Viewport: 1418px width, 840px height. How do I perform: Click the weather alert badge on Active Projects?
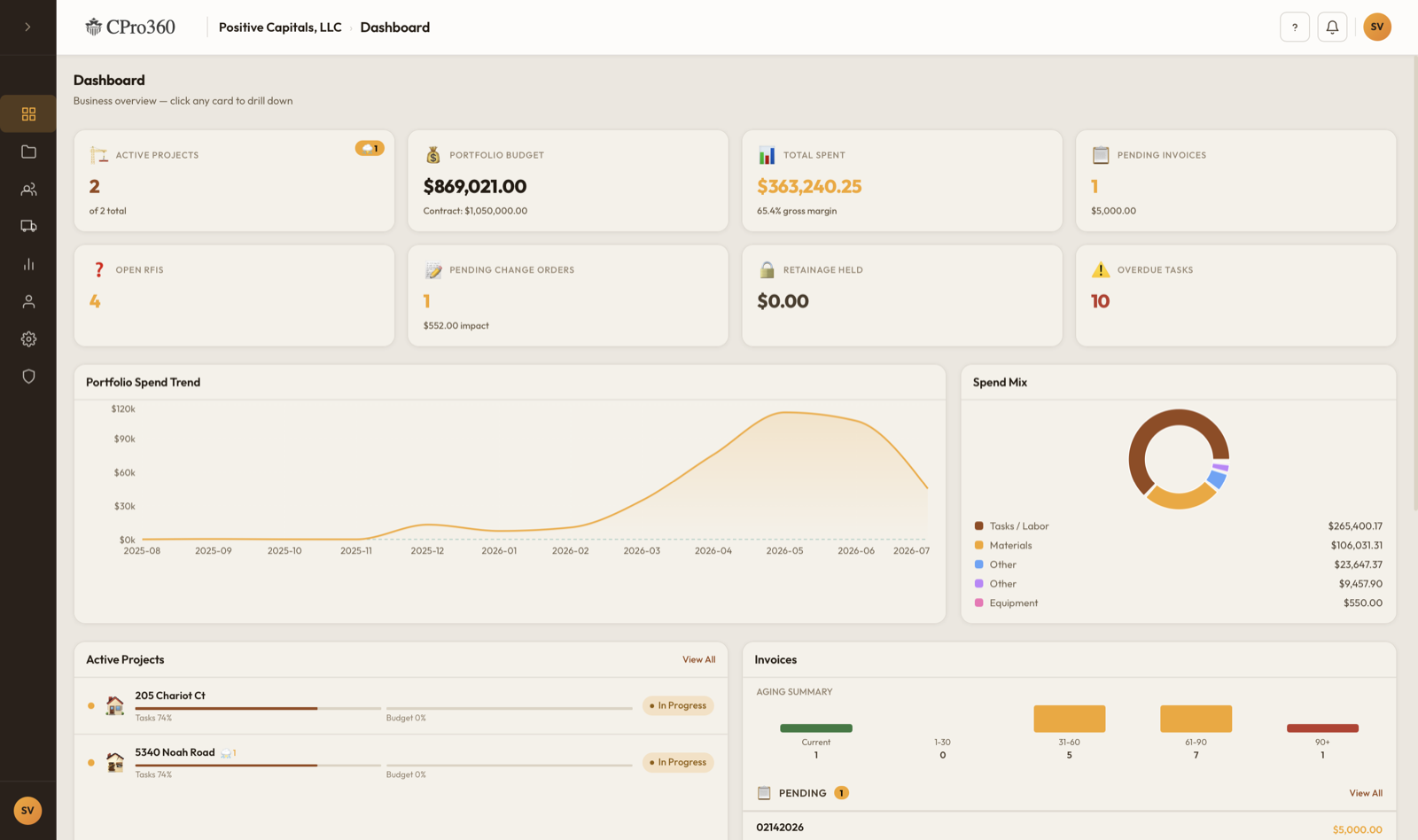click(370, 148)
